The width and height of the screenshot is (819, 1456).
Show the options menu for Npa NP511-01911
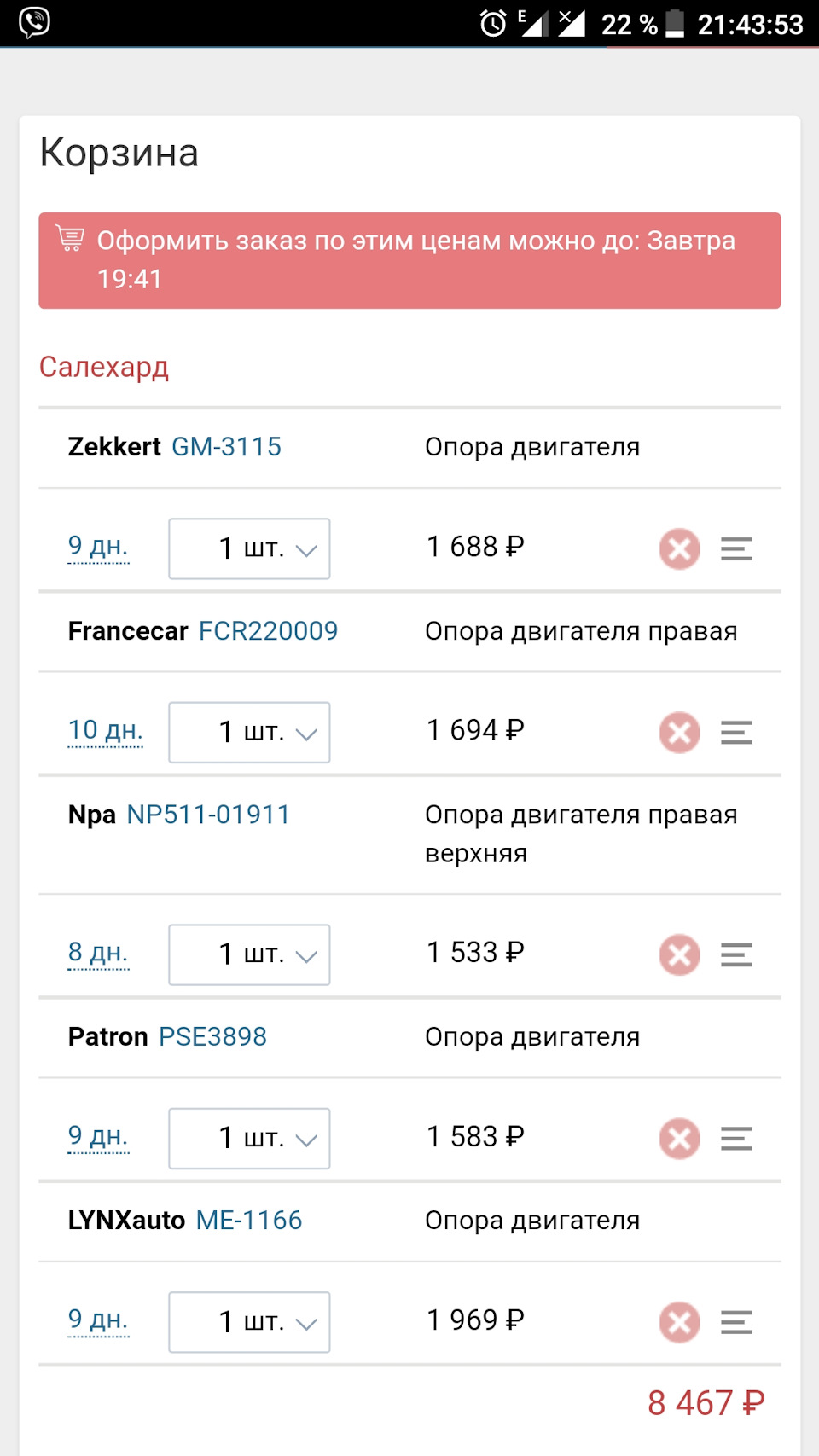[736, 954]
